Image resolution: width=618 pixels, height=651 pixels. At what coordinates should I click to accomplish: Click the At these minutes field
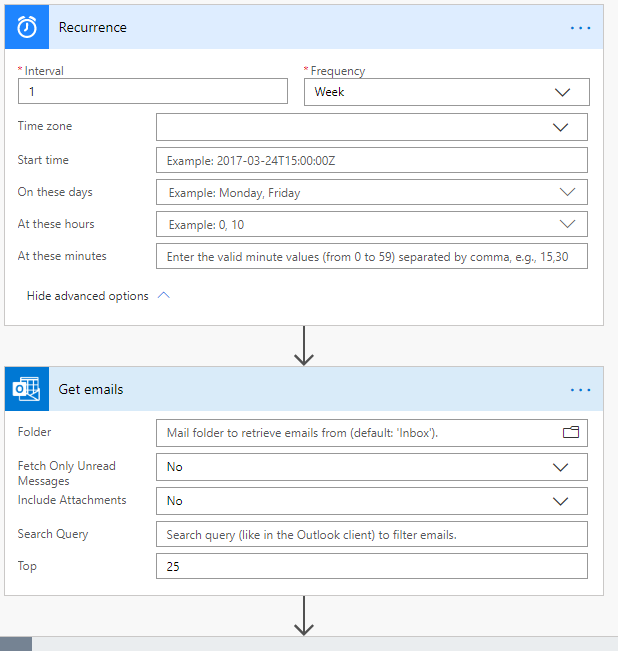[x=371, y=257]
